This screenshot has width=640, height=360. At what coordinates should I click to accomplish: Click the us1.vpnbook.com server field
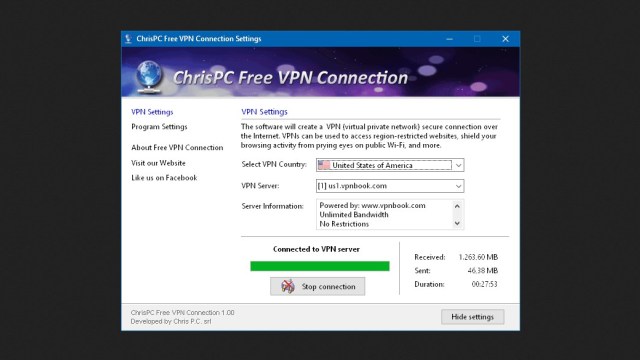coord(390,186)
